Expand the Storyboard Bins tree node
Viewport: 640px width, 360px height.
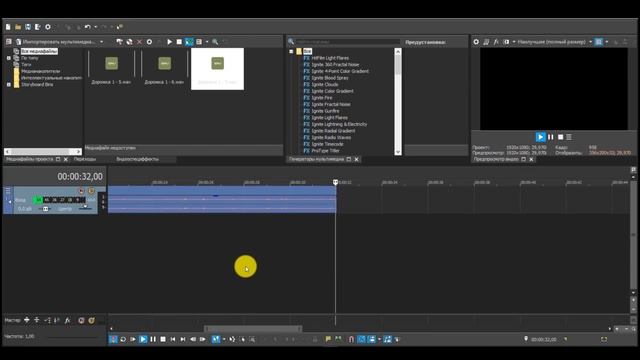click(x=9, y=84)
